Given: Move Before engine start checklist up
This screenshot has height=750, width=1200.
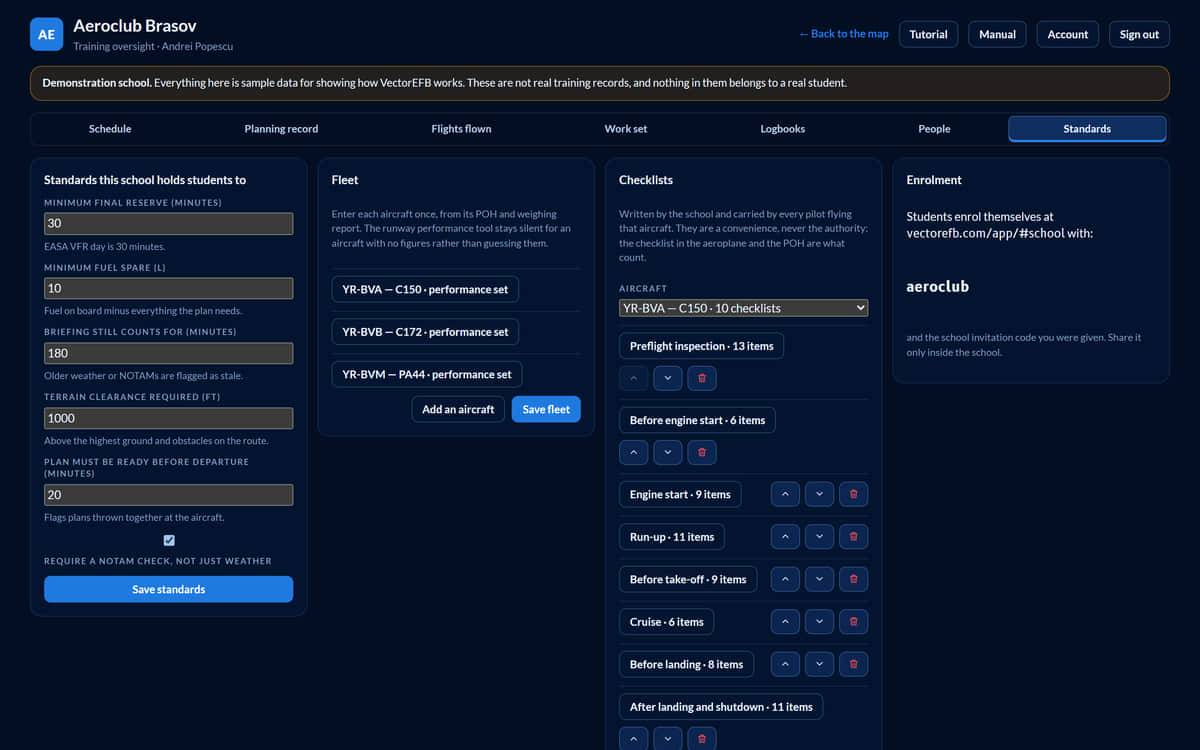Looking at the screenshot, I should 633,452.
